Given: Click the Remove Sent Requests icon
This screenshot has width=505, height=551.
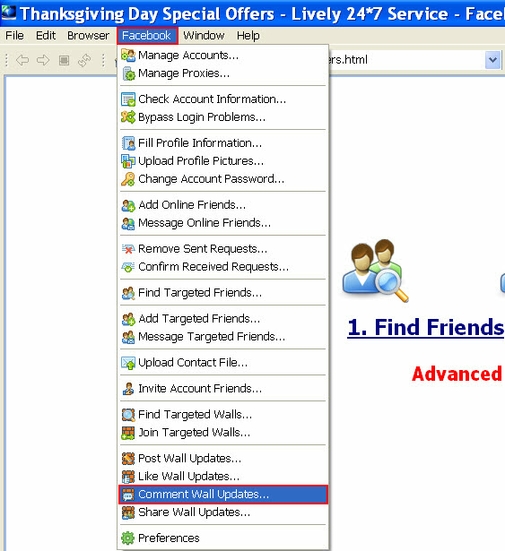Looking at the screenshot, I should click(x=128, y=249).
